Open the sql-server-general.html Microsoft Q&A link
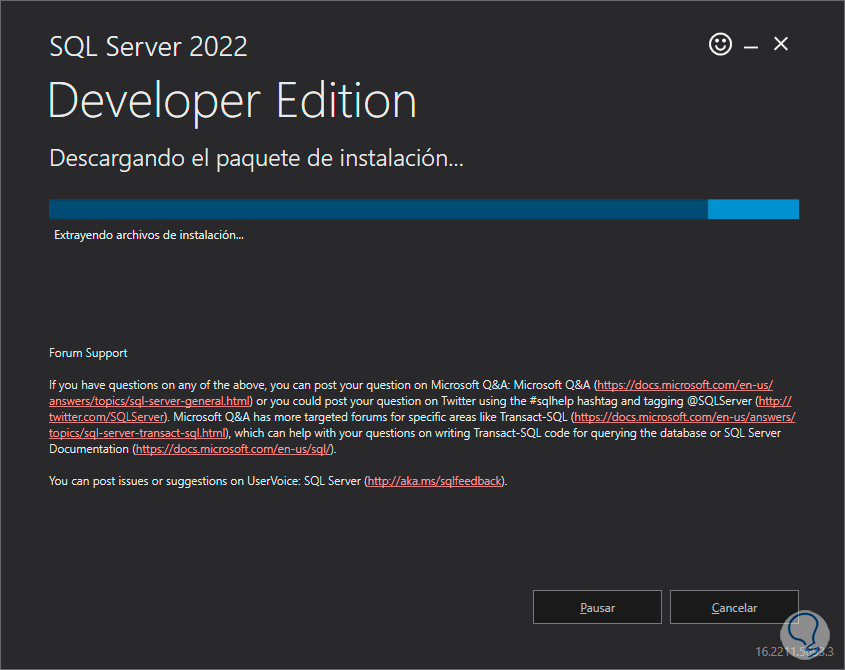The image size is (845, 670). (150, 401)
